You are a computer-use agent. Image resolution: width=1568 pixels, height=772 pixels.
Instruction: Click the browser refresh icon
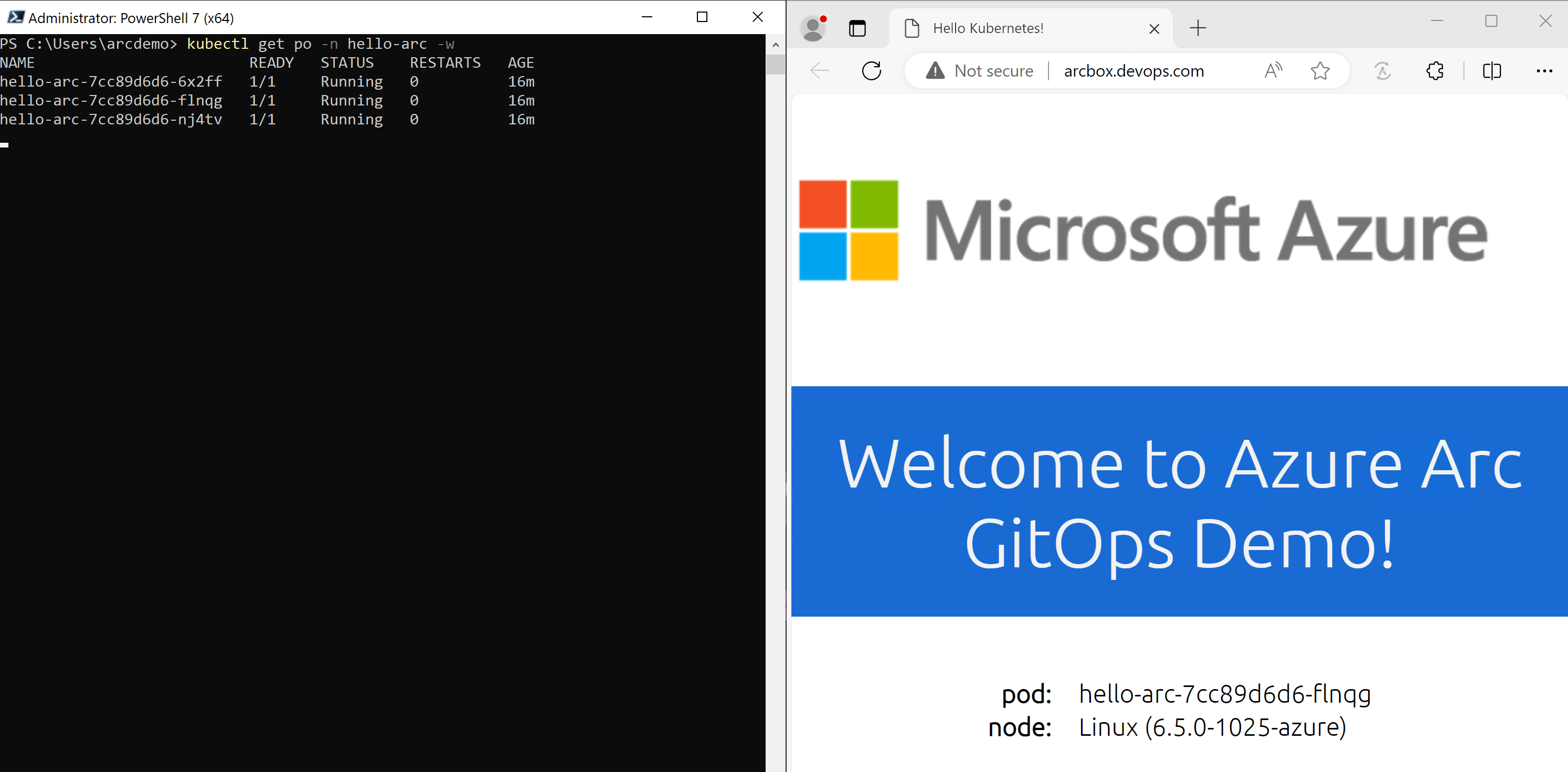click(x=871, y=71)
